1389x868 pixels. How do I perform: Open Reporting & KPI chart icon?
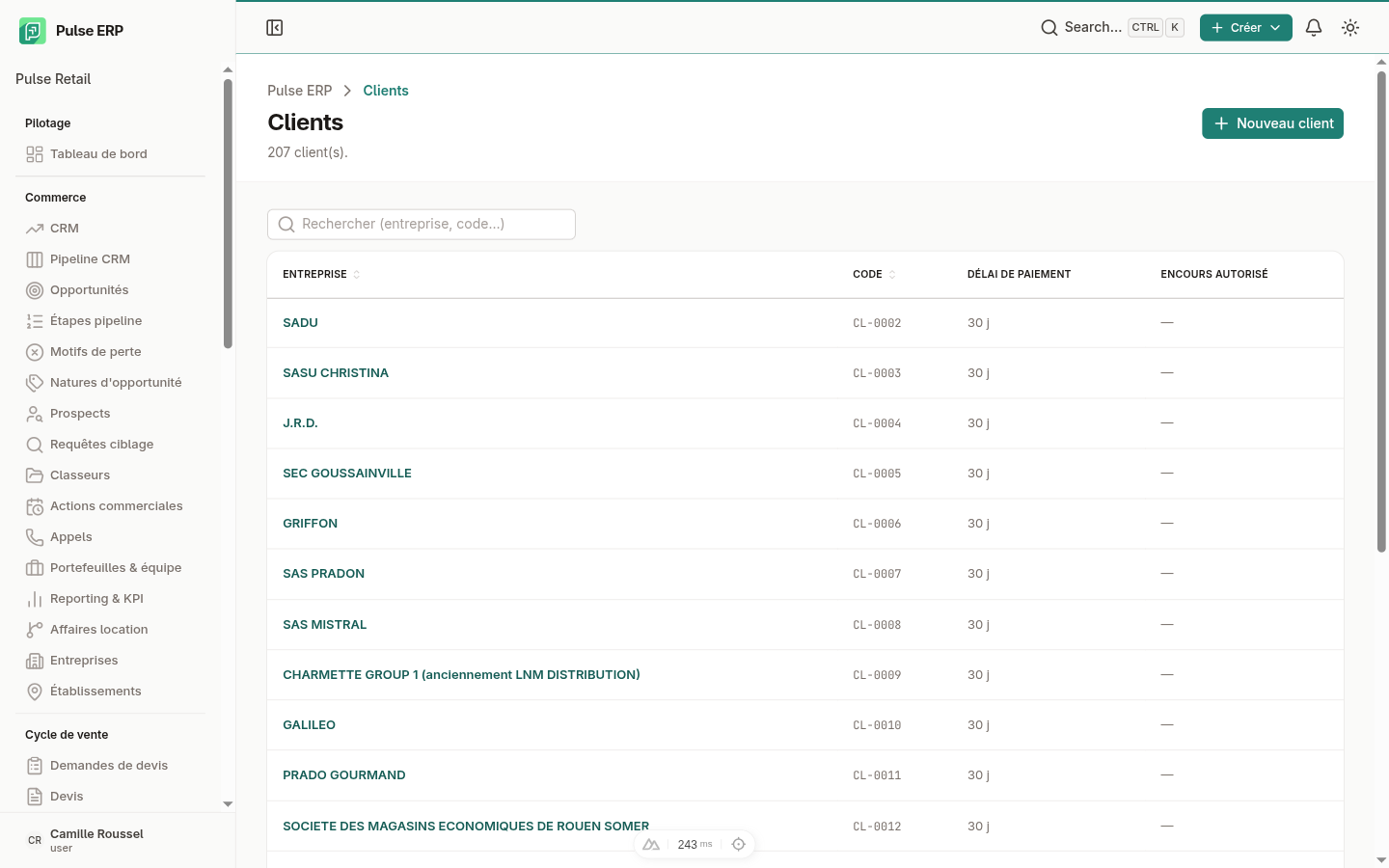click(x=35, y=599)
